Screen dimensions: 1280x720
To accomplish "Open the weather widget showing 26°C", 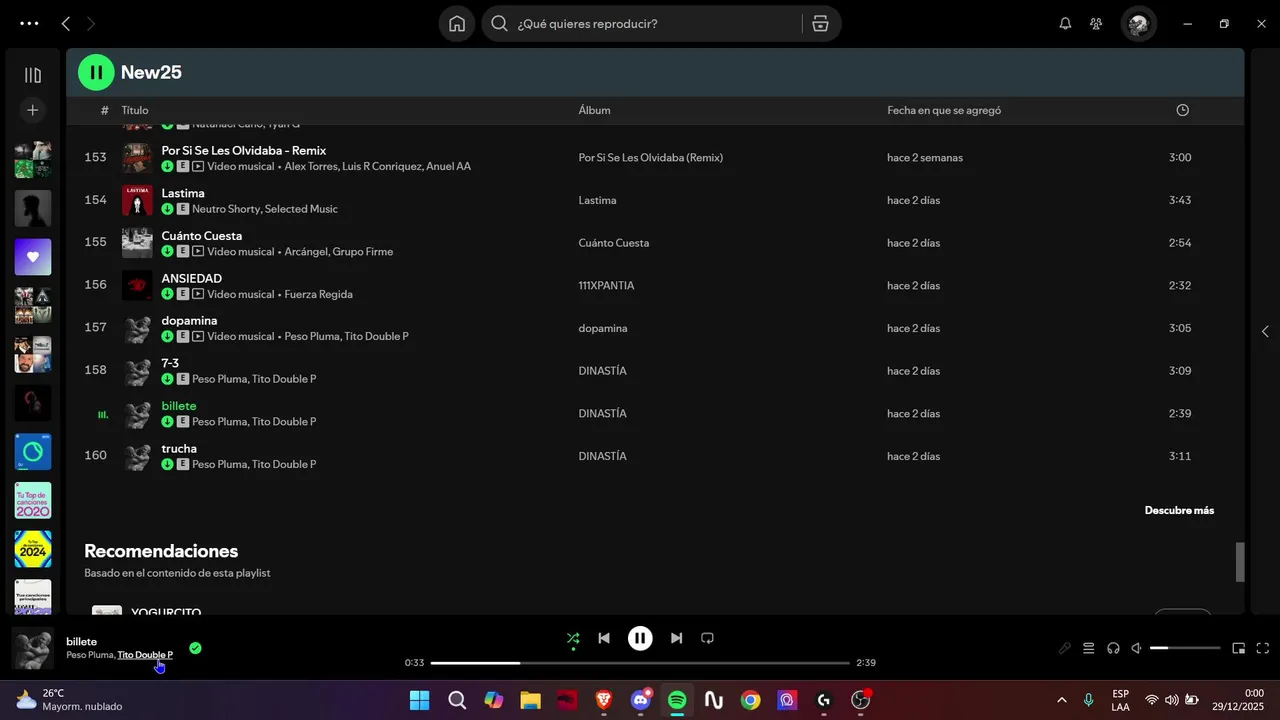I will point(68,700).
